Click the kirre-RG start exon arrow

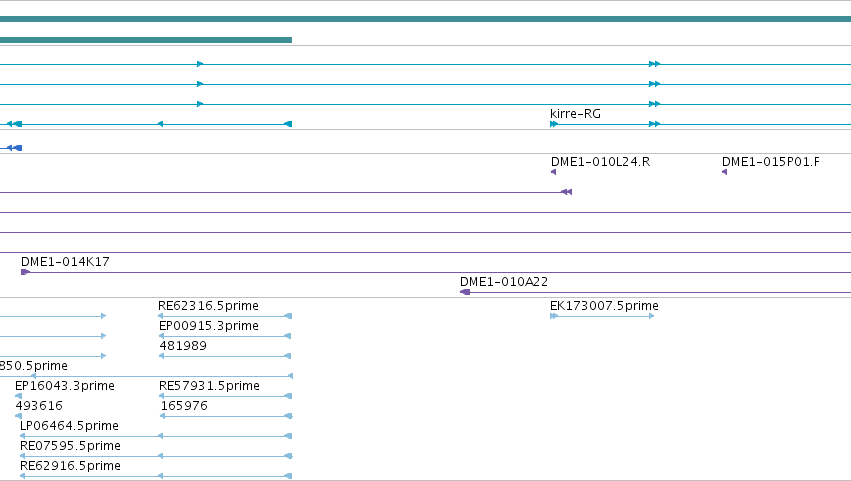click(554, 124)
